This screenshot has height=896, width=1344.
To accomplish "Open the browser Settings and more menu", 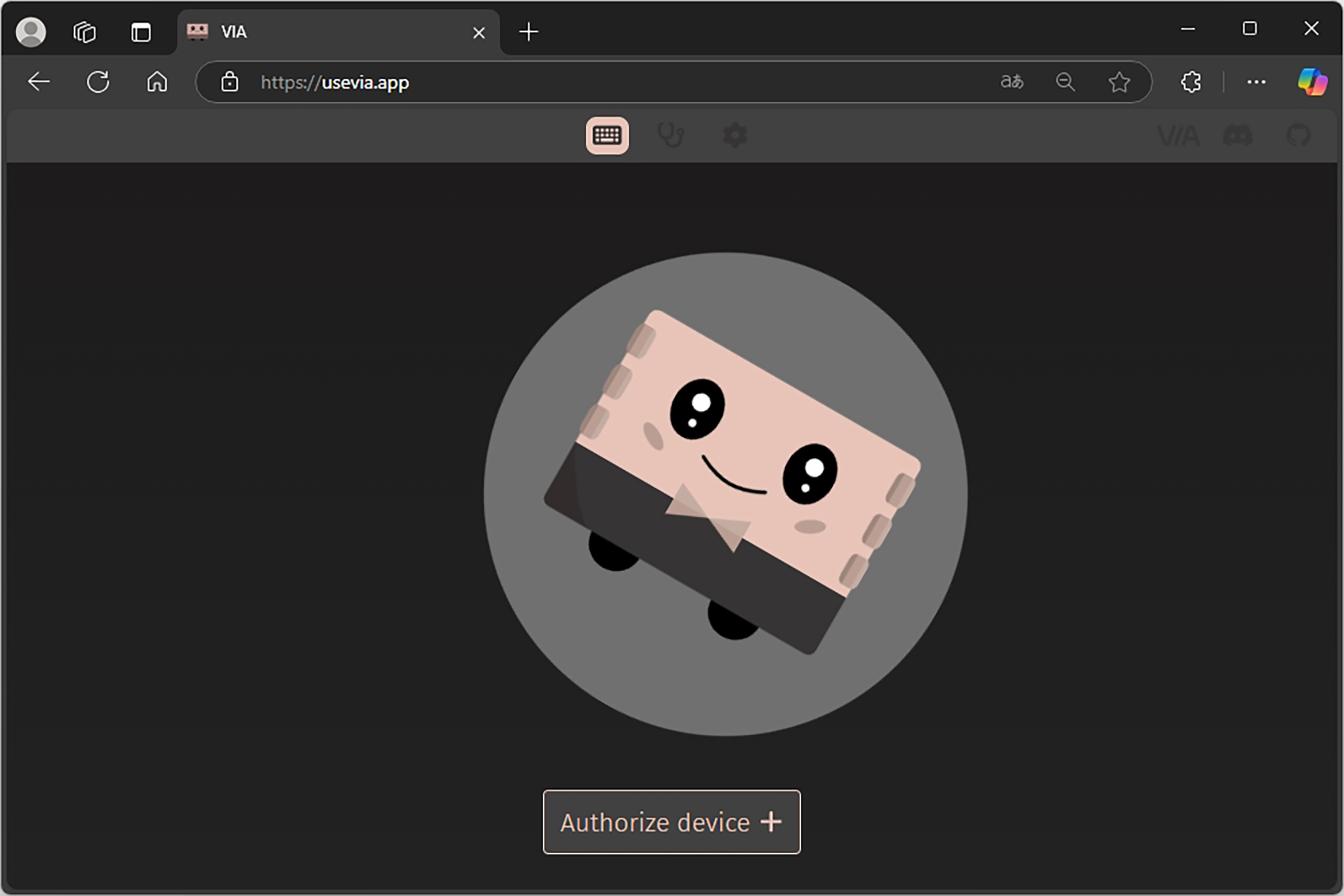I will tap(1256, 82).
